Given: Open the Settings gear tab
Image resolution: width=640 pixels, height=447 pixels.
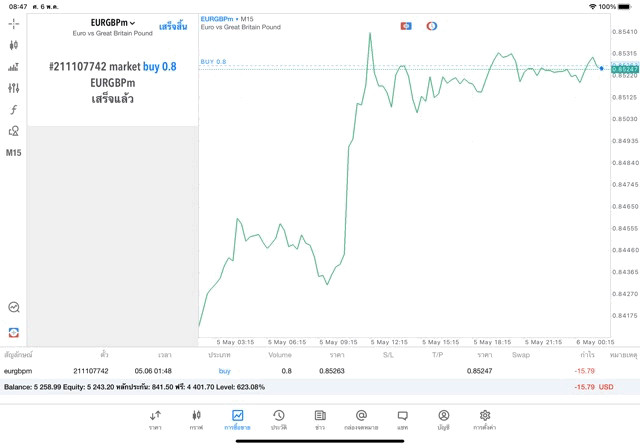Looking at the screenshot, I should click(484, 420).
